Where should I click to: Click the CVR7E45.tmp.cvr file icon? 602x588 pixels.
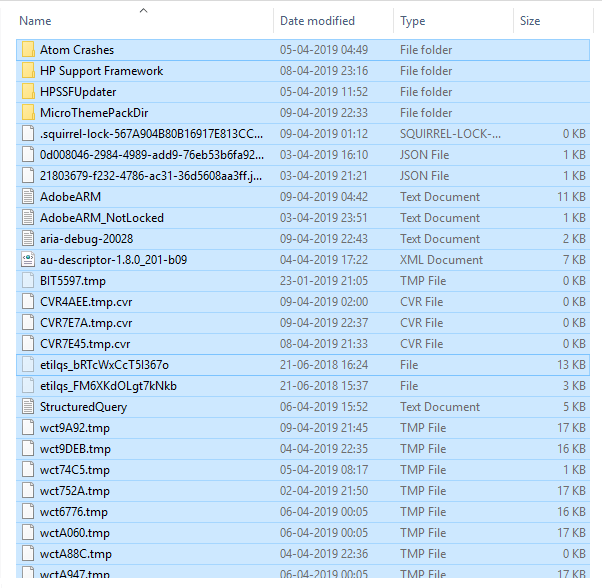click(28, 344)
